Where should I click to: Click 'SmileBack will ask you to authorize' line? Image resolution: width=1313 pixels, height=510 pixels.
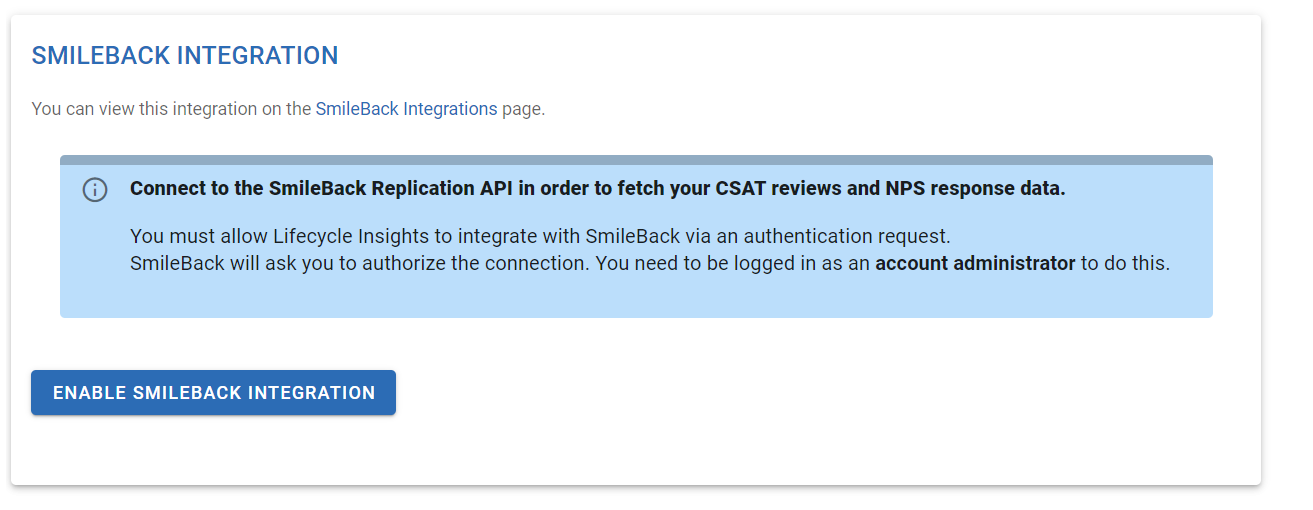pyautogui.click(x=650, y=264)
